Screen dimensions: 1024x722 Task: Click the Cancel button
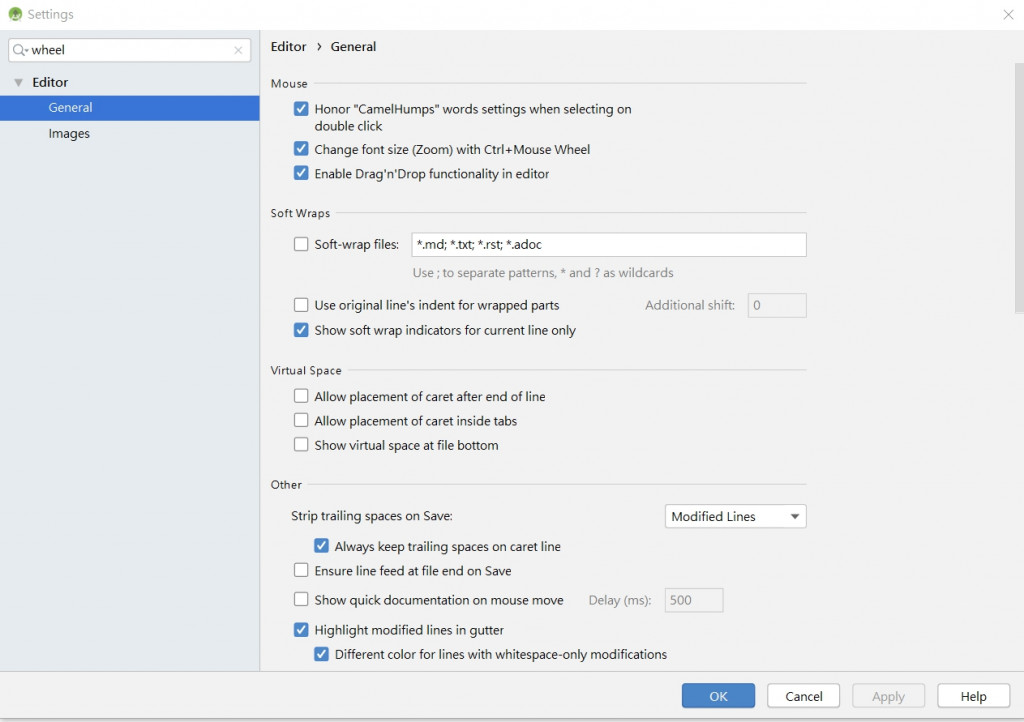(803, 696)
